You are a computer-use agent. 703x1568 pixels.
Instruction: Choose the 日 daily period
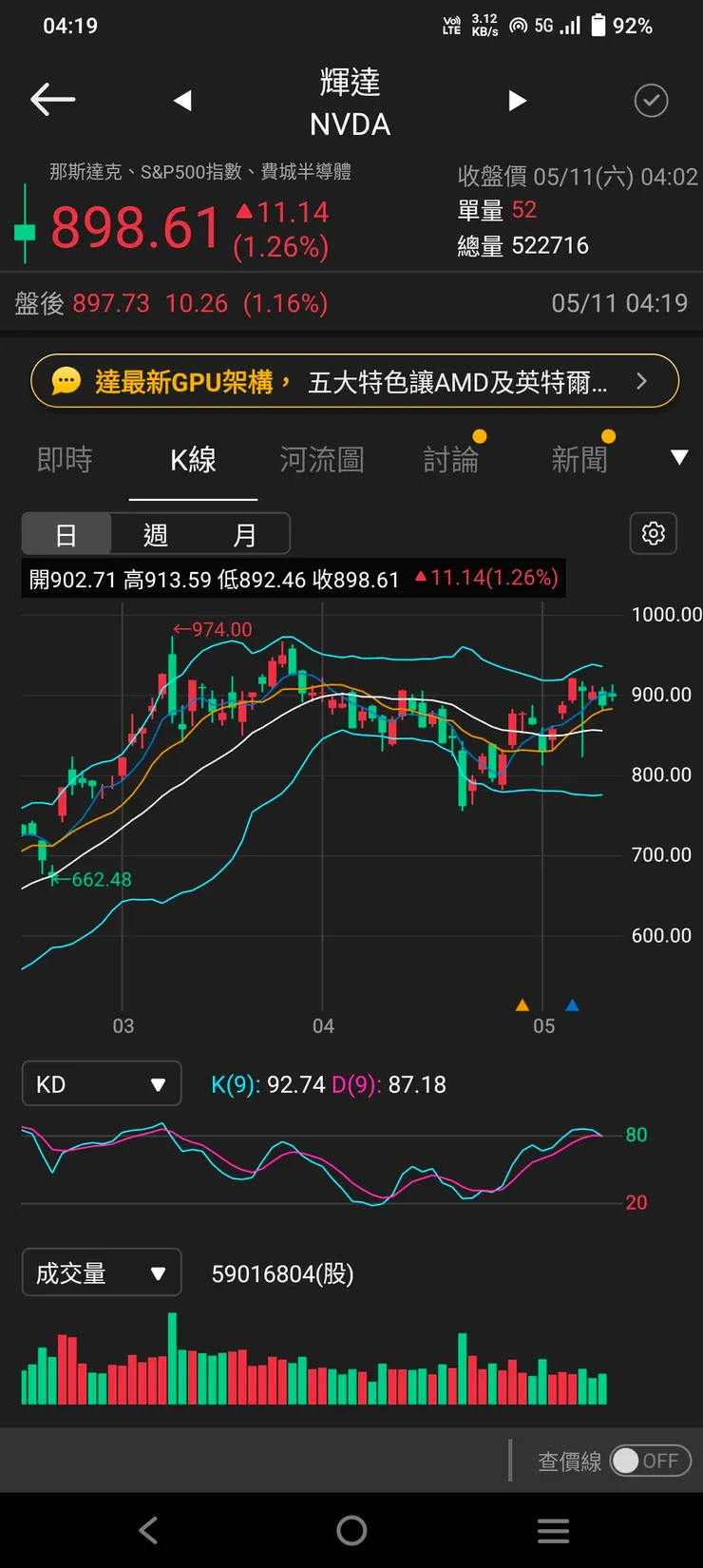66,535
